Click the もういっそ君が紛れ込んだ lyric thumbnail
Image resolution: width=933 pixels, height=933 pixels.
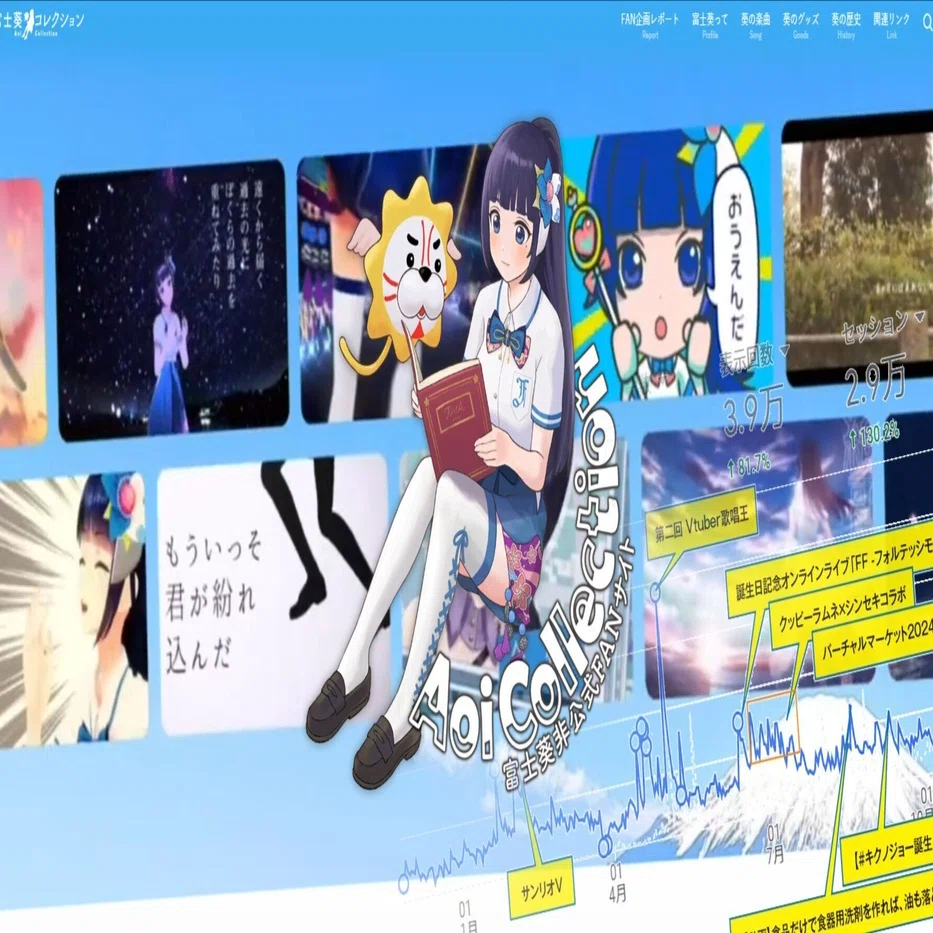coord(274,595)
